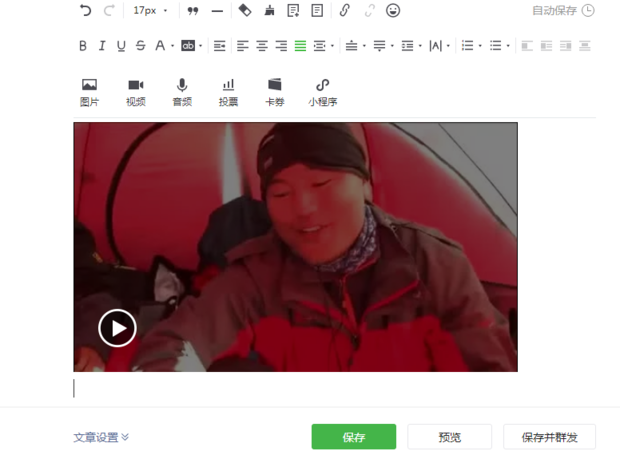Select the text background color swatch
Image resolution: width=620 pixels, height=451 pixels.
[187, 46]
